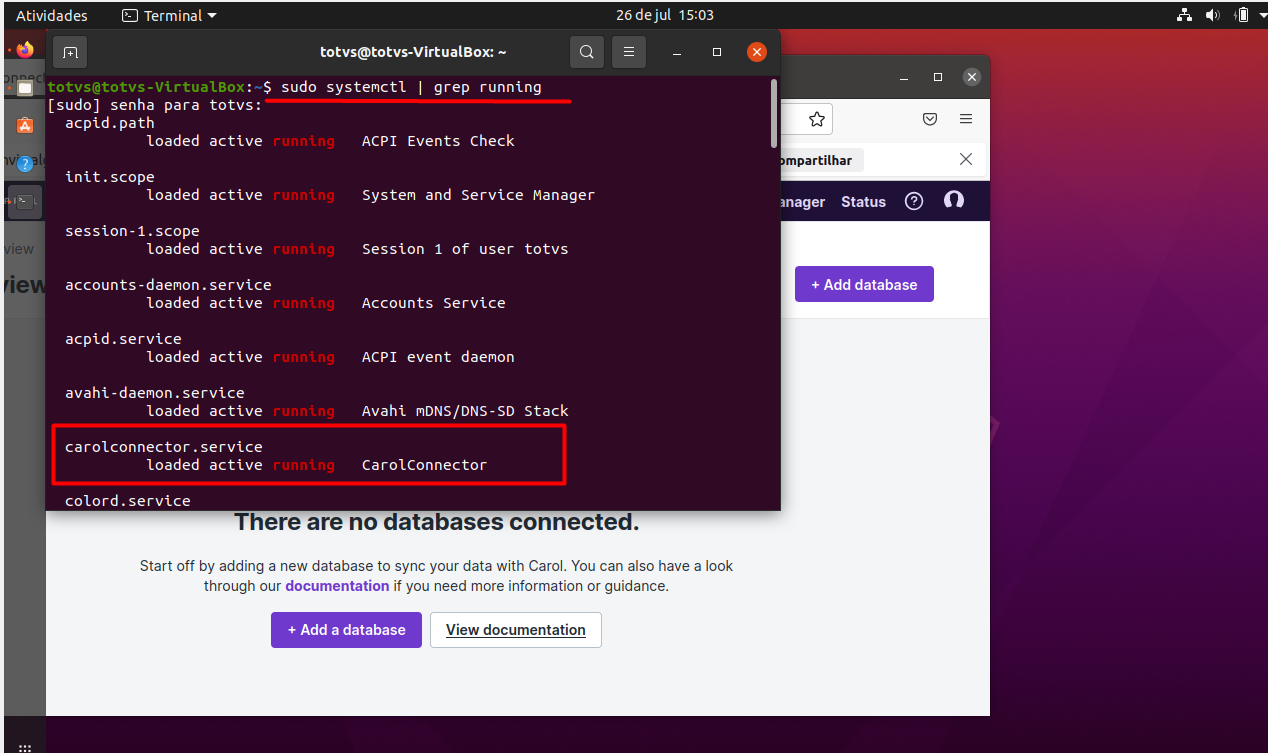The height and width of the screenshot is (753, 1268).
Task: Maximize the Firefox window
Action: point(938,77)
